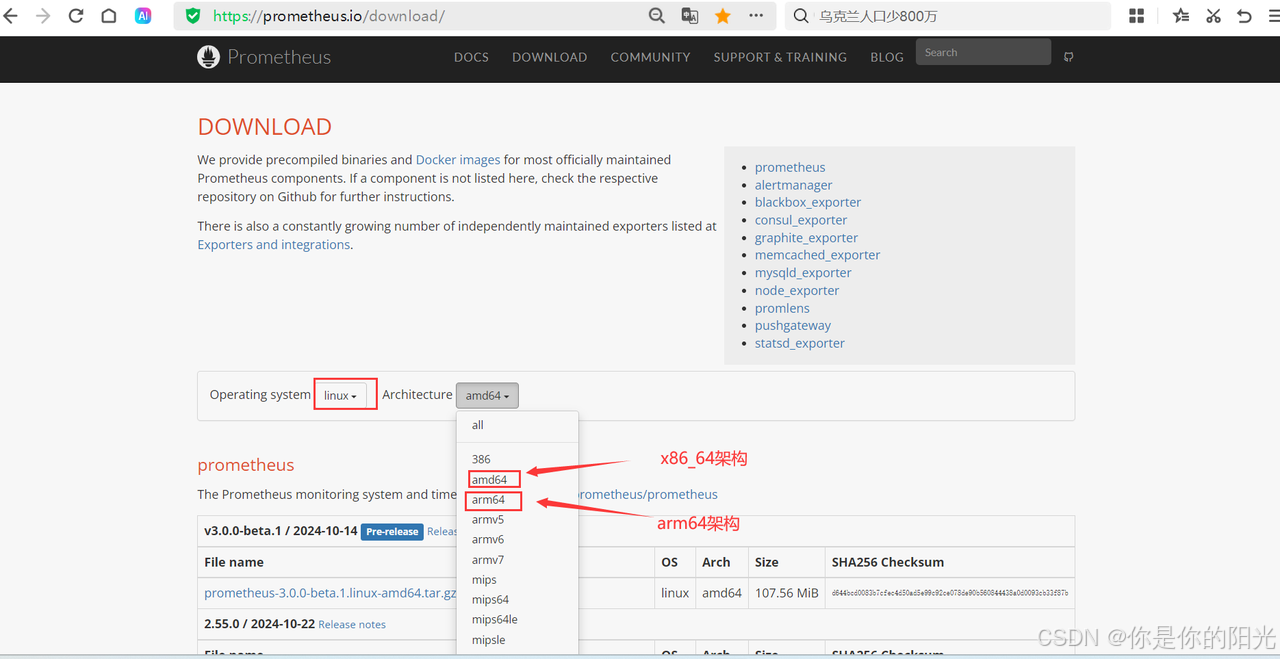Image resolution: width=1280 pixels, height=659 pixels.
Task: Open the GitHub icon in navbar
Action: pyautogui.click(x=1069, y=57)
